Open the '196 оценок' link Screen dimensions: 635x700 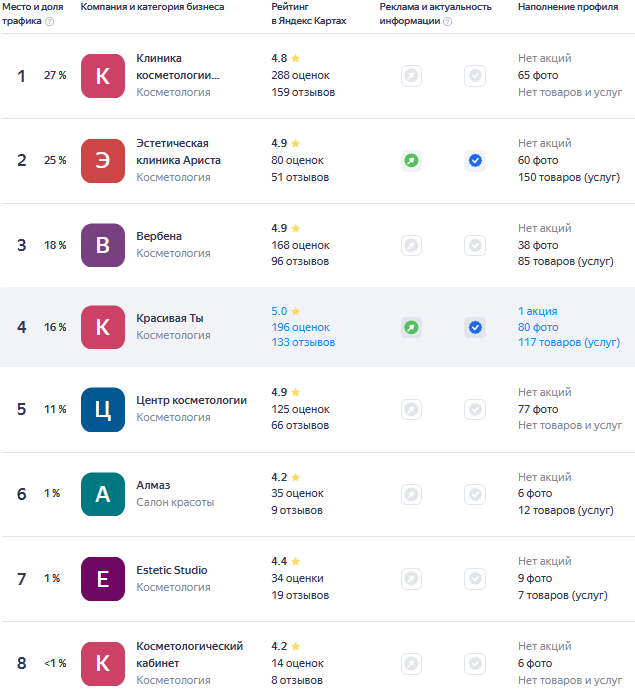tap(301, 327)
